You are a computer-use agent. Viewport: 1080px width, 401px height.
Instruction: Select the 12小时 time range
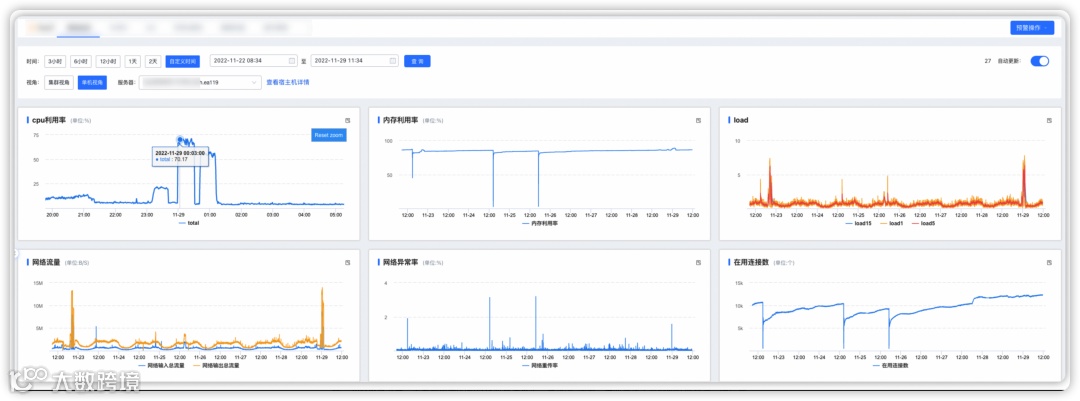(x=108, y=61)
